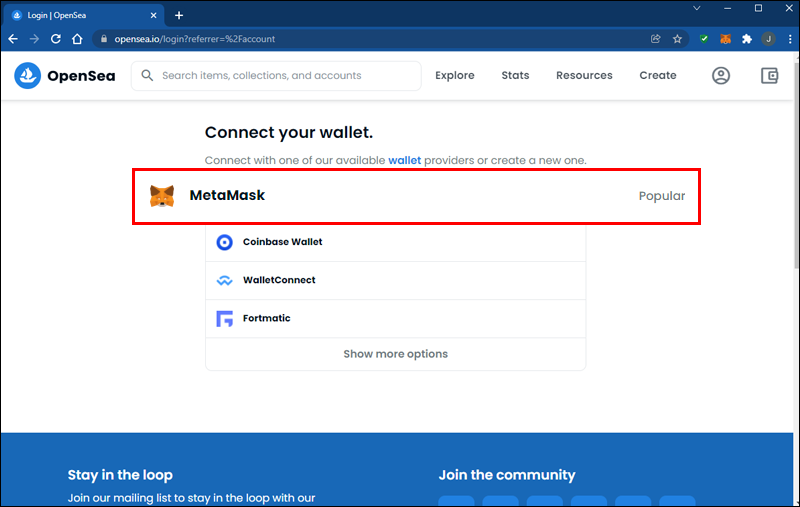Open the green shield extension
This screenshot has height=507, width=800.
704,39
